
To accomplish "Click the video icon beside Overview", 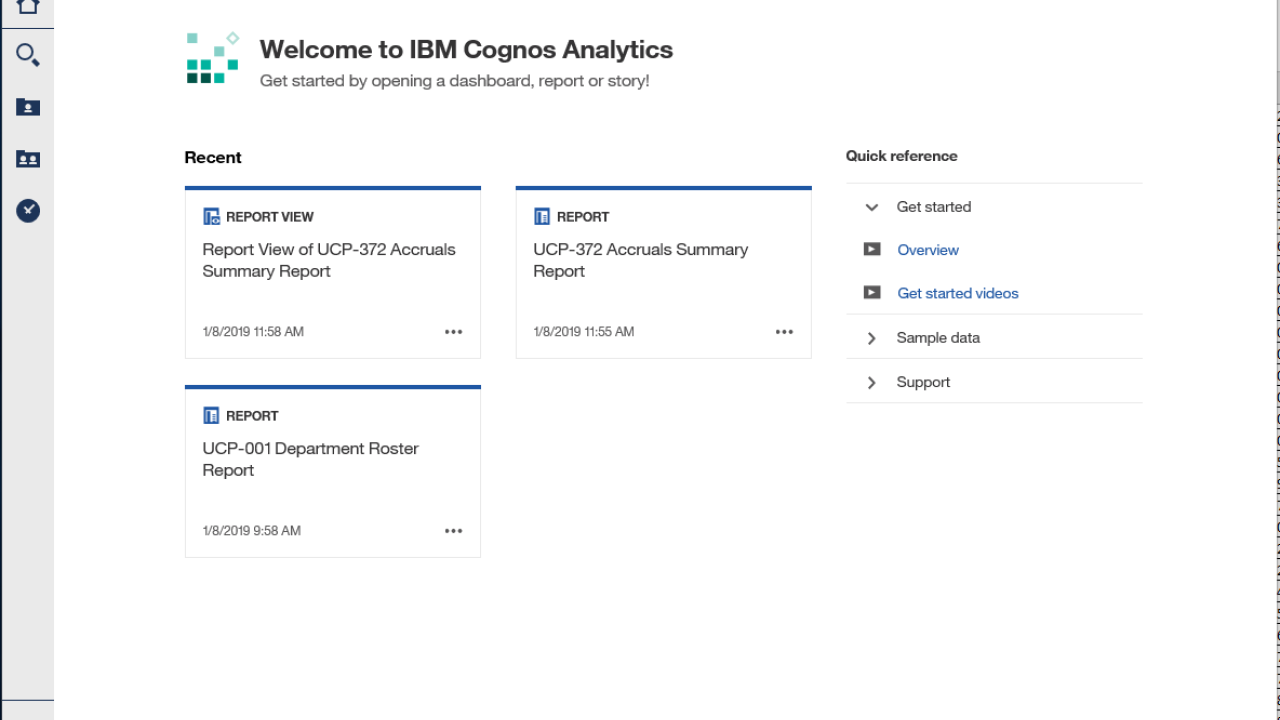I will click(x=872, y=249).
